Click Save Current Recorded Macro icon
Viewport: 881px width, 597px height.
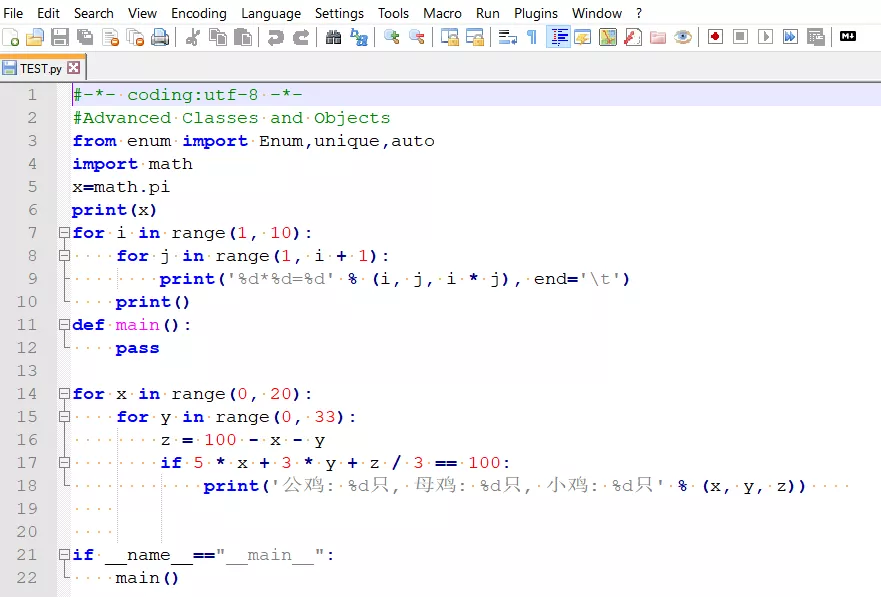pyautogui.click(x=815, y=37)
